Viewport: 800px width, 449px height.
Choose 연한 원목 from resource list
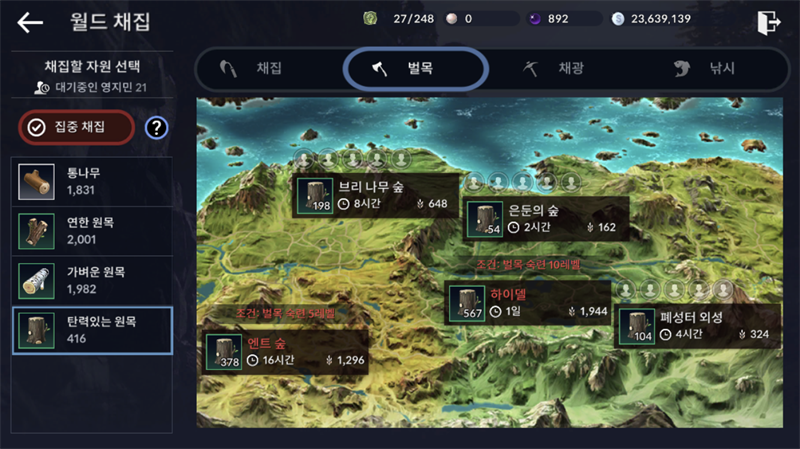coord(92,231)
